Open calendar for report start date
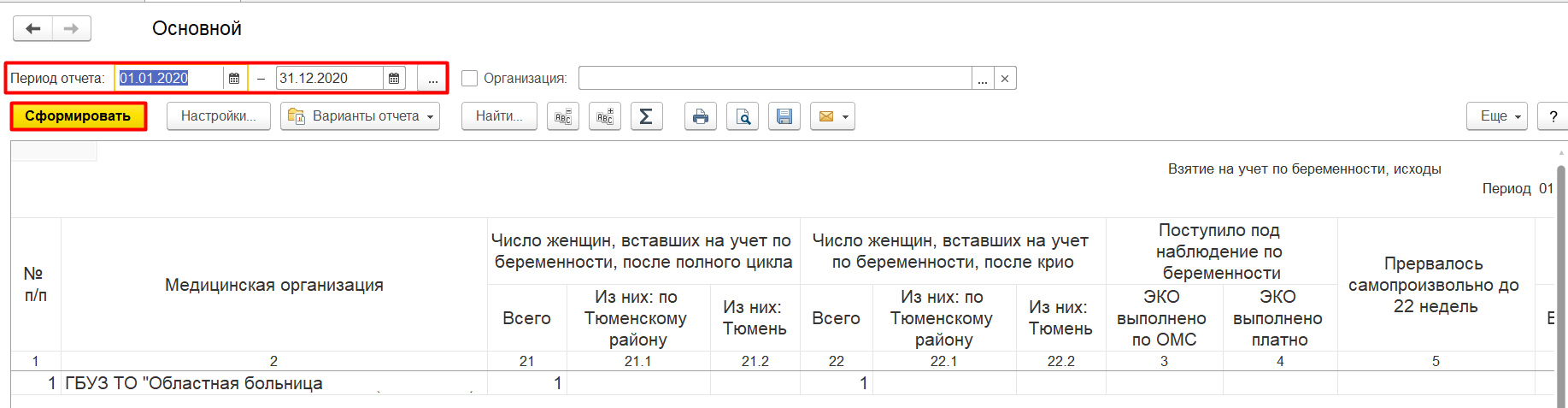Screen dimensions: 1568x408 234,79
